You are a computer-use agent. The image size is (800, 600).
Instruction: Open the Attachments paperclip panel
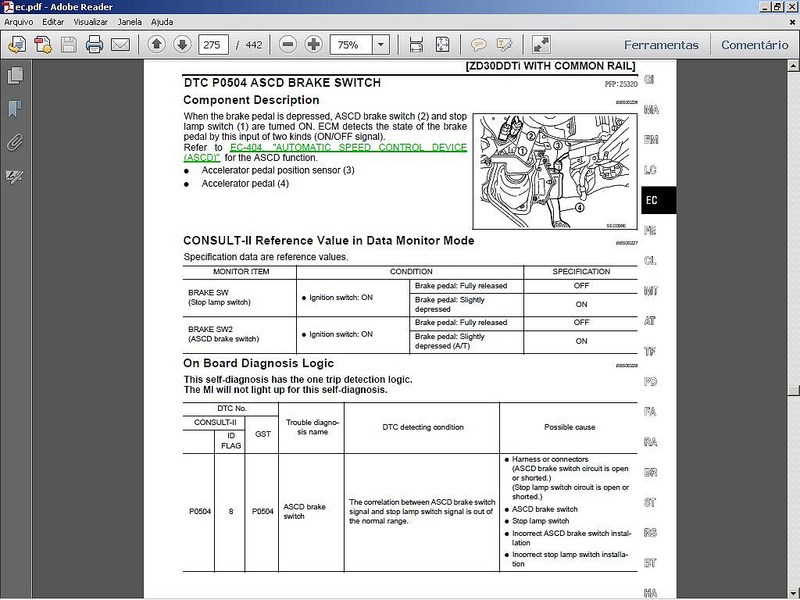point(15,142)
